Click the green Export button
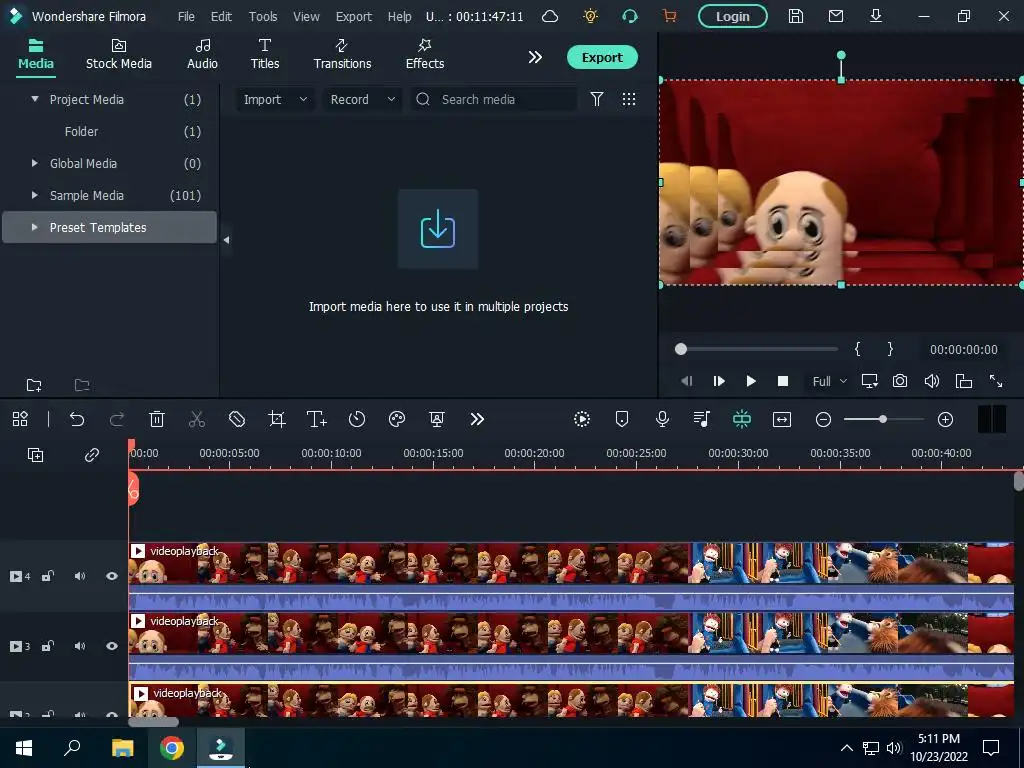Screen dimensions: 1024x768 point(602,57)
